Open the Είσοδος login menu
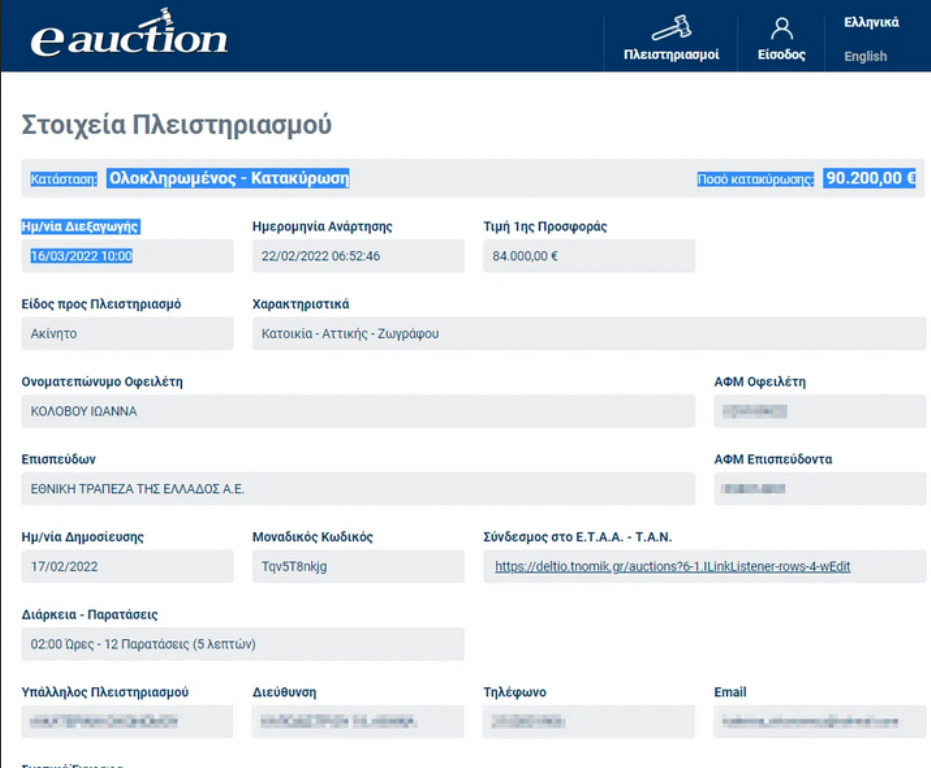 pos(781,55)
